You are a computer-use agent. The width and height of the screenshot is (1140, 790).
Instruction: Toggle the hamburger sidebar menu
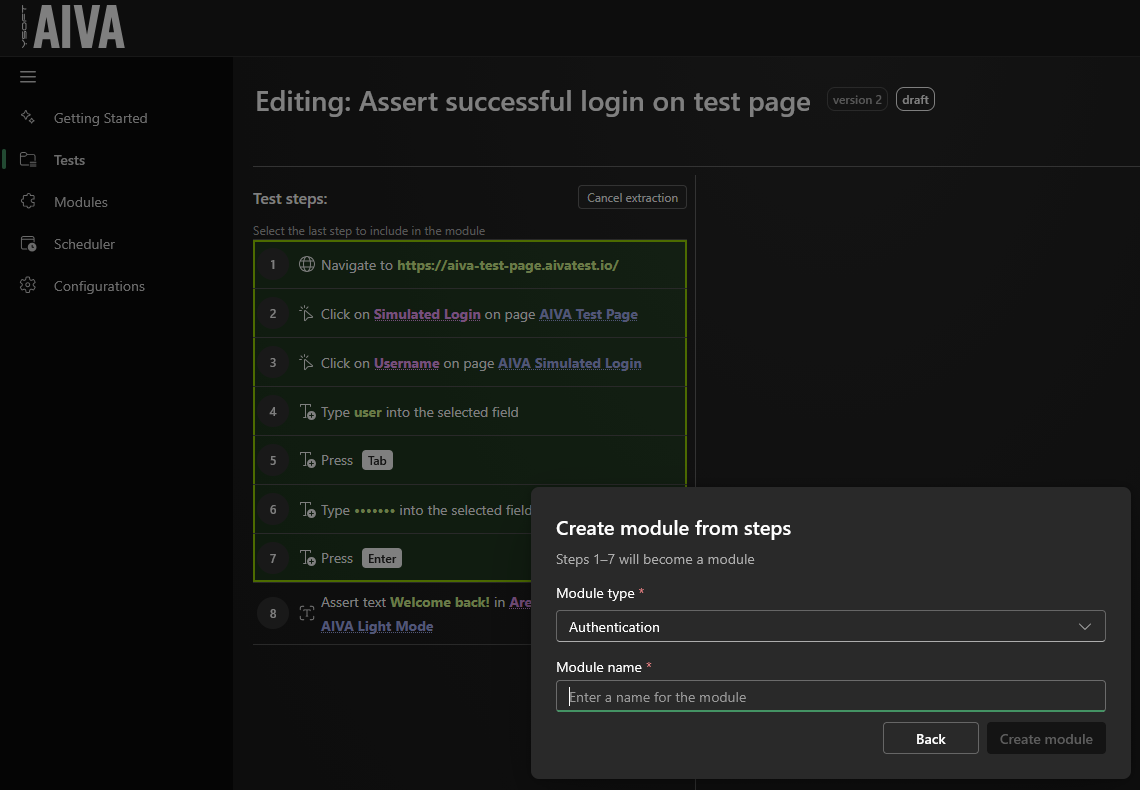tap(28, 76)
